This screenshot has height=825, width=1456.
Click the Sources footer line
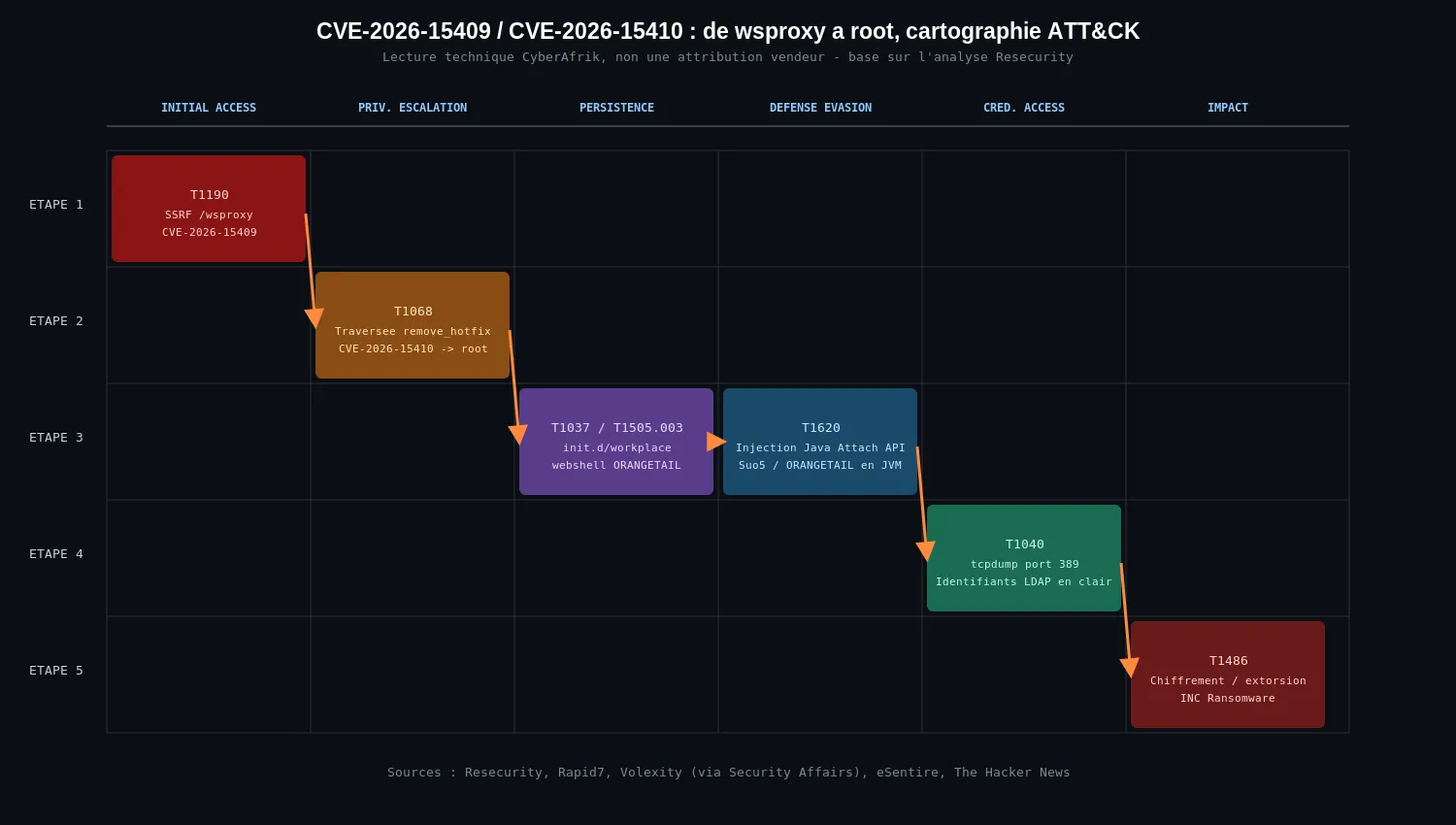(x=728, y=773)
